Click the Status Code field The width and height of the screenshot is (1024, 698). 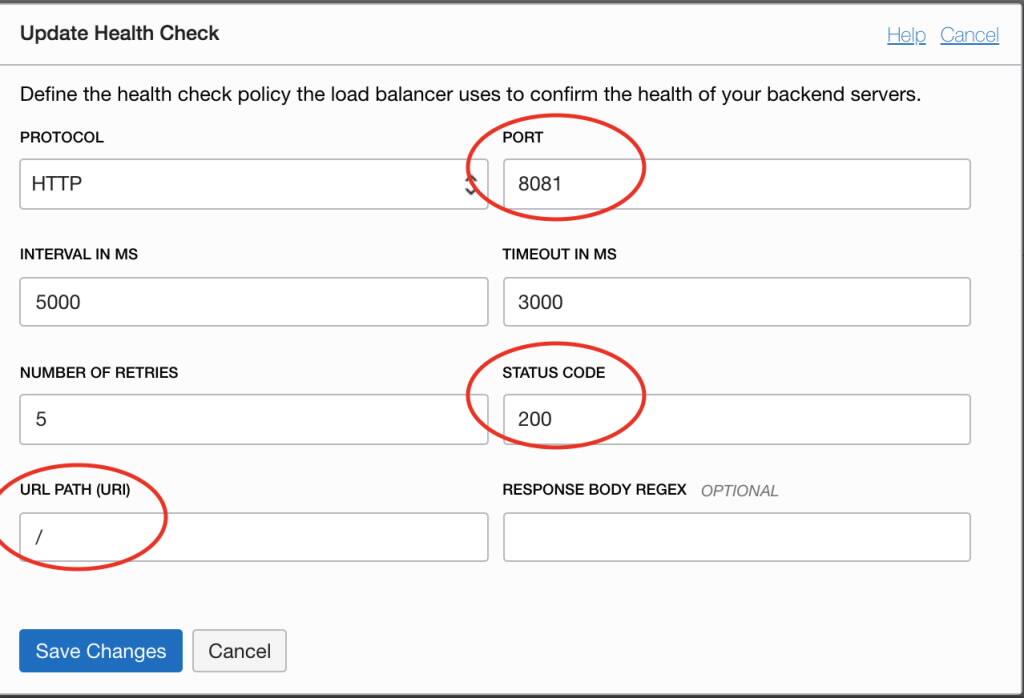click(736, 419)
